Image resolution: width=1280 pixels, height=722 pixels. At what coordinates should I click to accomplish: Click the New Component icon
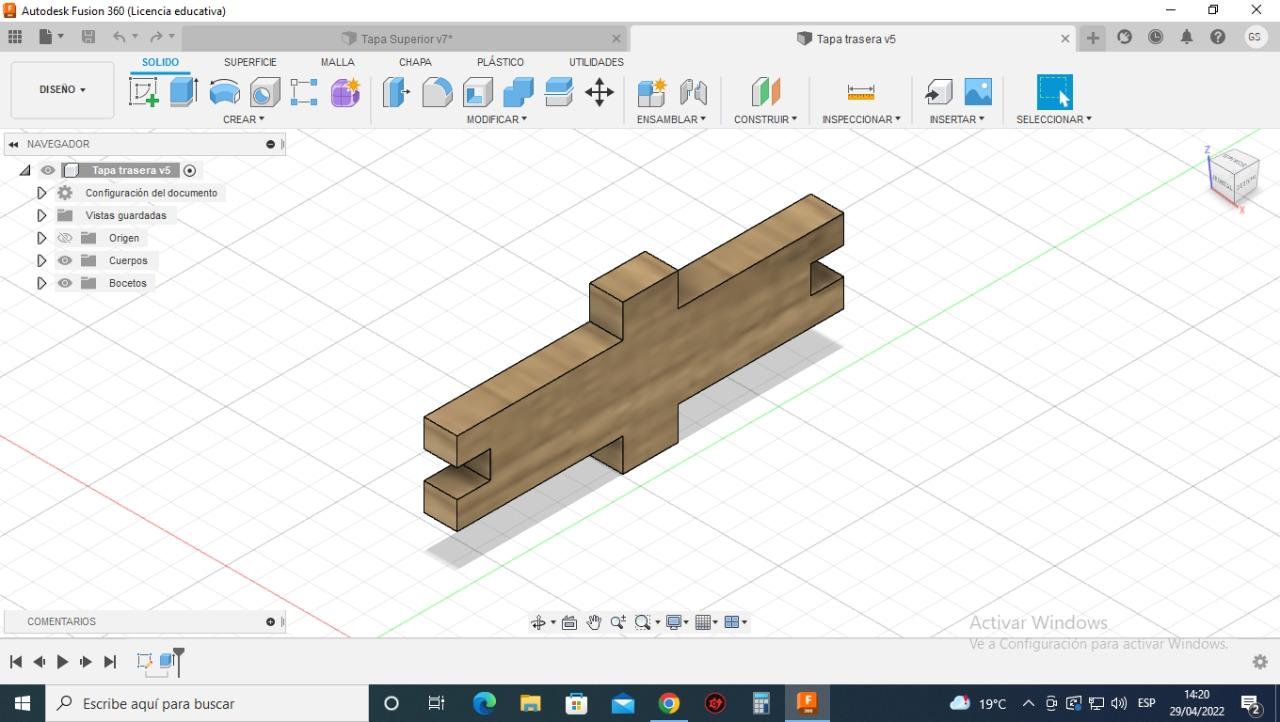coord(652,92)
